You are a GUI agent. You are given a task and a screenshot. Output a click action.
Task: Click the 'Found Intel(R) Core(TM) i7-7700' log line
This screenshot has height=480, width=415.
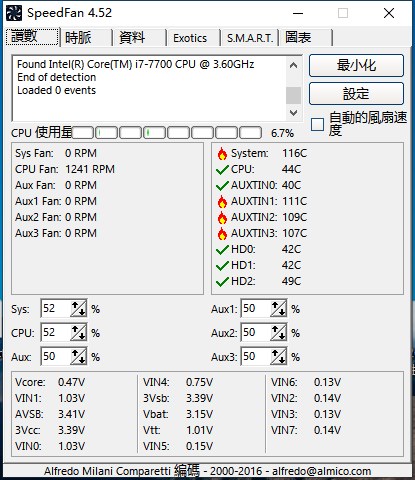136,64
